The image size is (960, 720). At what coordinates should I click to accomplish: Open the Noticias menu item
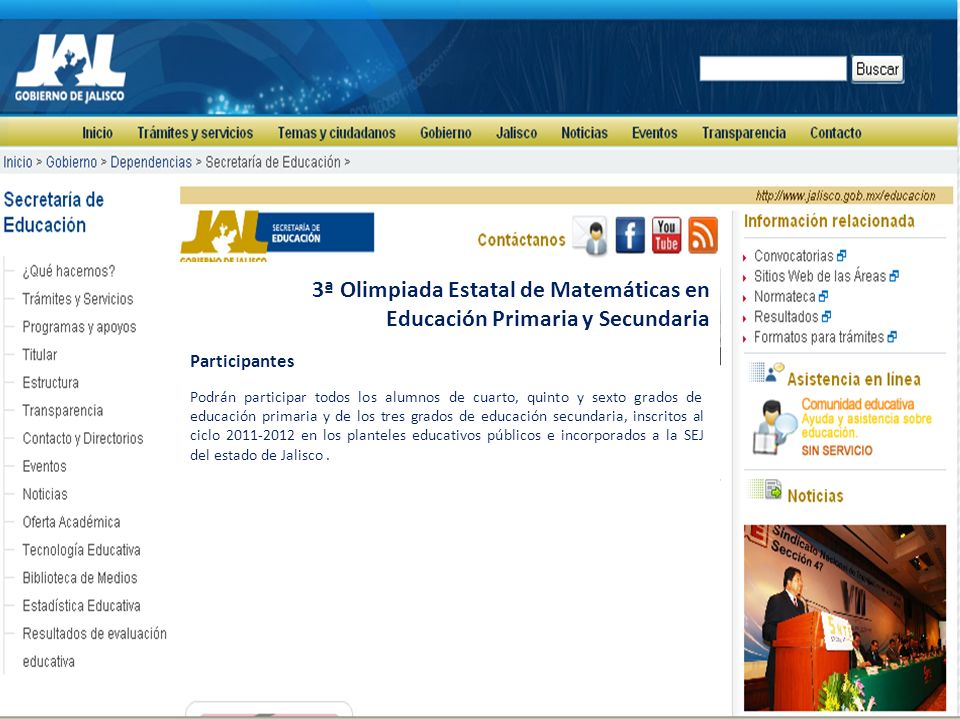point(585,133)
